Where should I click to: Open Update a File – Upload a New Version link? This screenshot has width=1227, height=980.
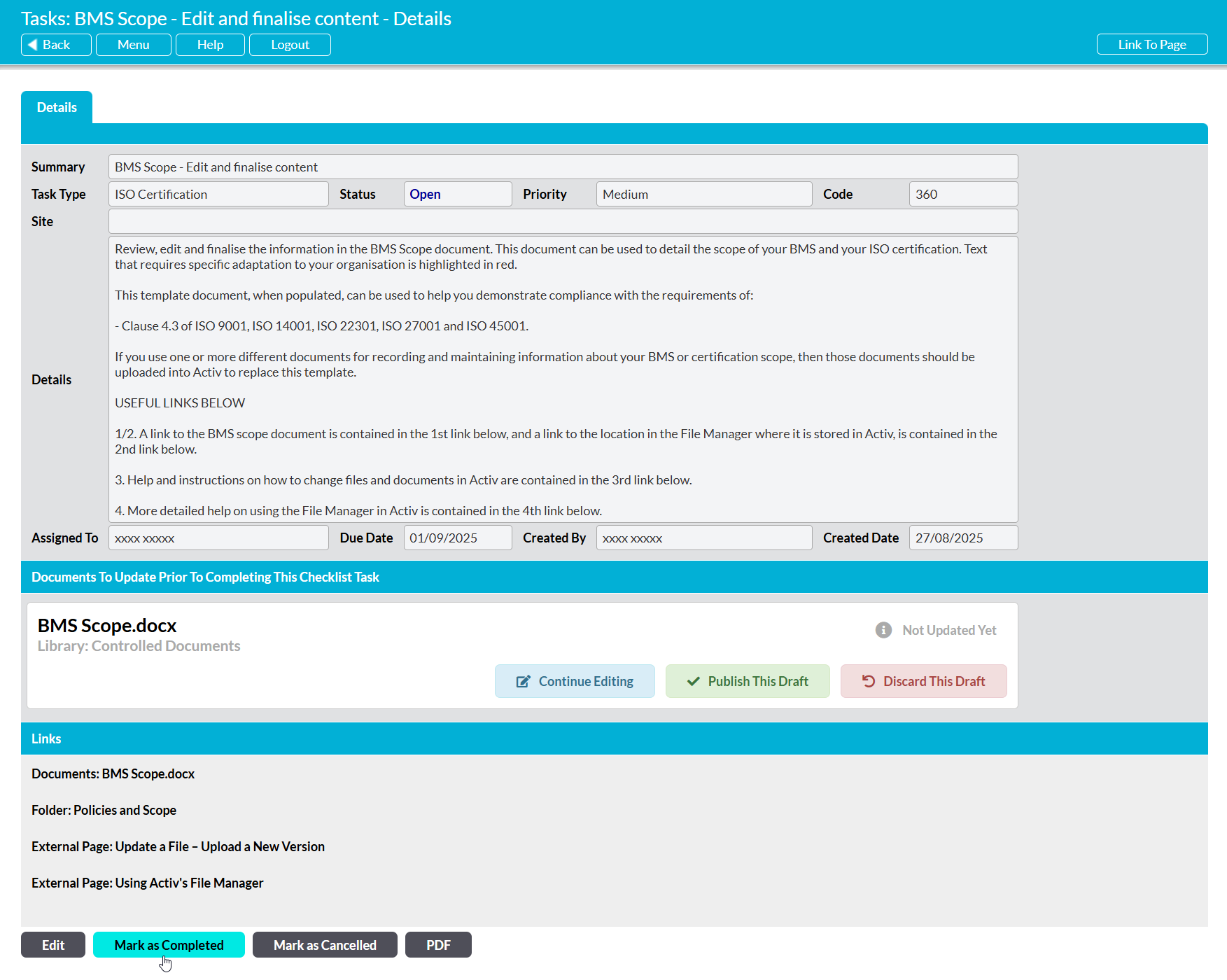click(x=178, y=847)
